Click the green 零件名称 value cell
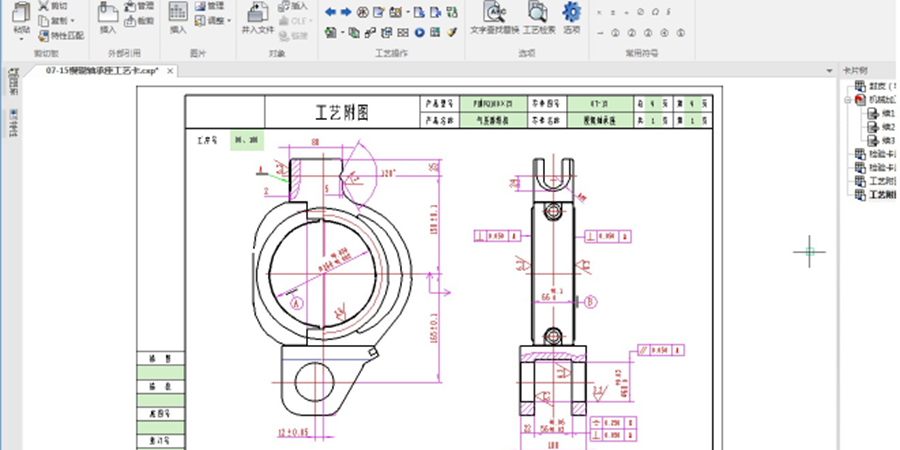 point(600,121)
